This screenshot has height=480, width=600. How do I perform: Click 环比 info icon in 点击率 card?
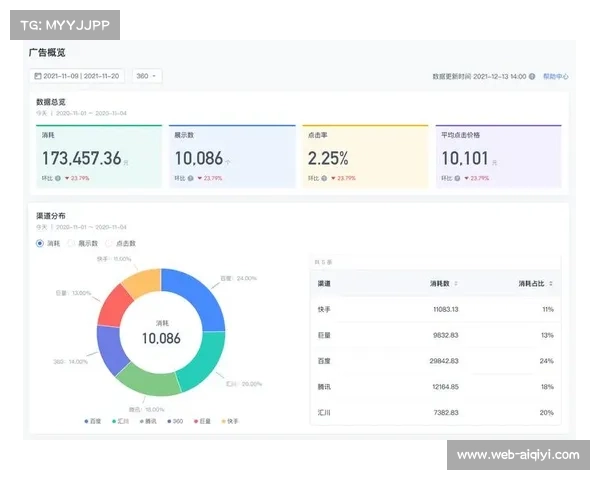324,178
